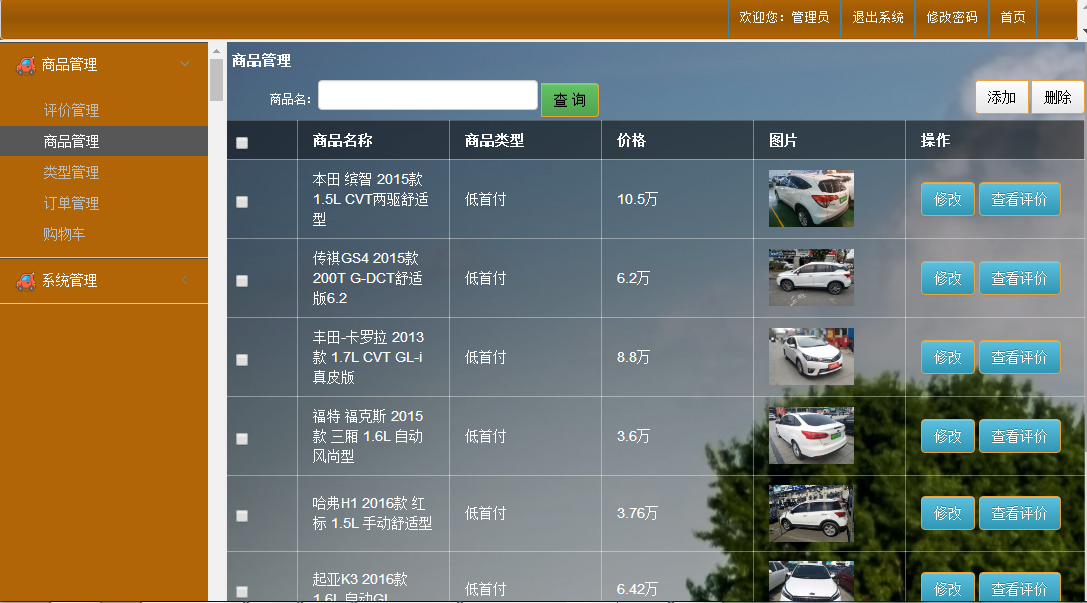Focus the 商品名 search input field
Image resolution: width=1087 pixels, height=603 pixels.
(x=428, y=96)
